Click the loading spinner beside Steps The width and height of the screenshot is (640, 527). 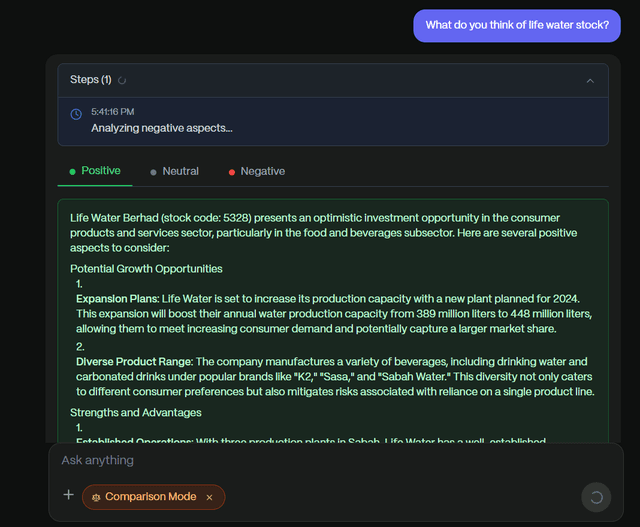122,80
